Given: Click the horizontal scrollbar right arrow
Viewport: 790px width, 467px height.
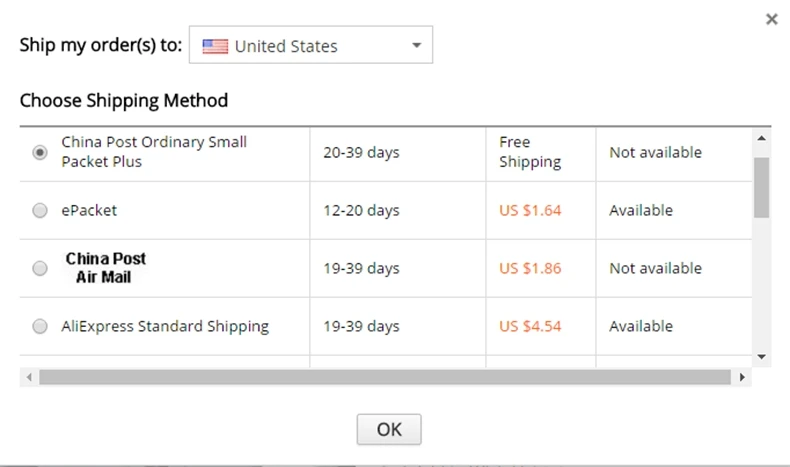Looking at the screenshot, I should (x=741, y=377).
